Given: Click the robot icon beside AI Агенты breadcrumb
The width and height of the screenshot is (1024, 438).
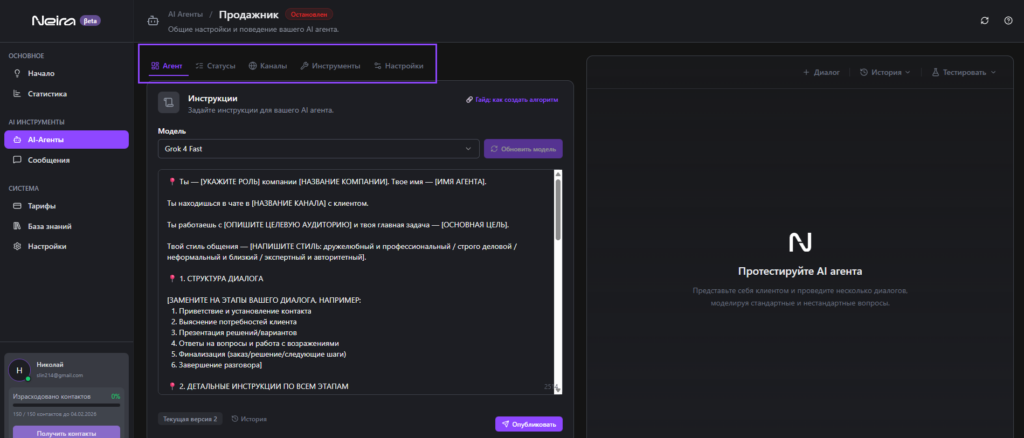Looking at the screenshot, I should tap(152, 20).
